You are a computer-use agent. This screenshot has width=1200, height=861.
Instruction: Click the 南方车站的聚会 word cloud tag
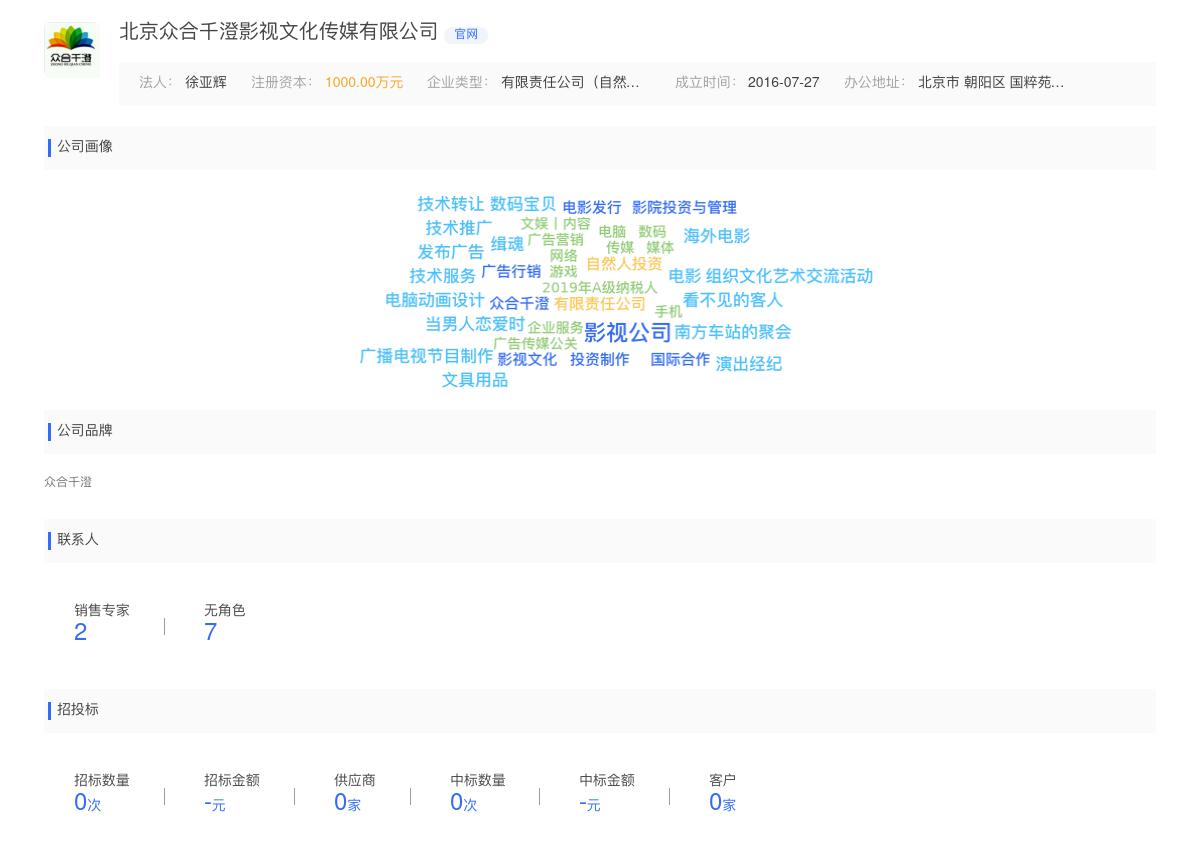tap(733, 332)
